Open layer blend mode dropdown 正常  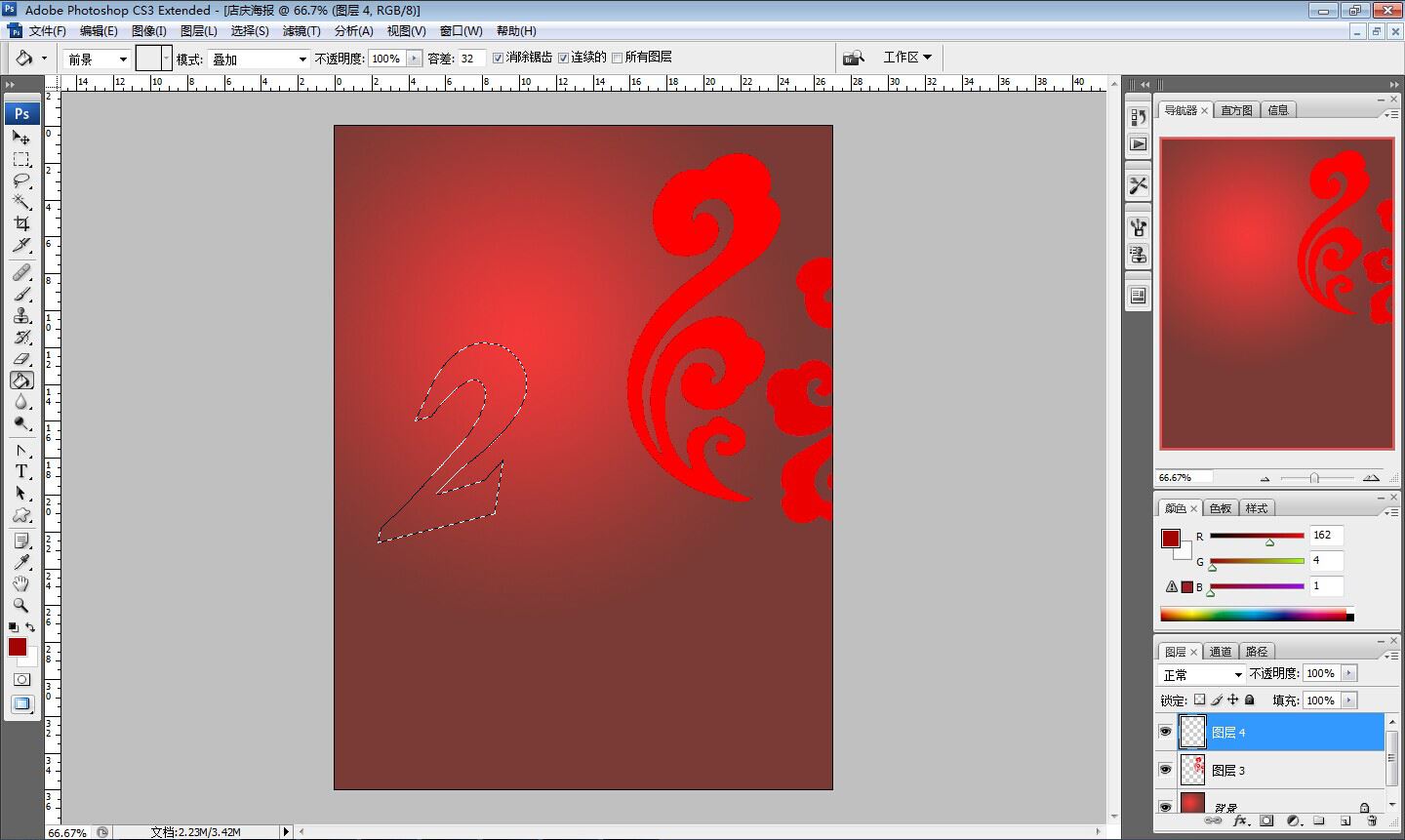(x=1202, y=674)
